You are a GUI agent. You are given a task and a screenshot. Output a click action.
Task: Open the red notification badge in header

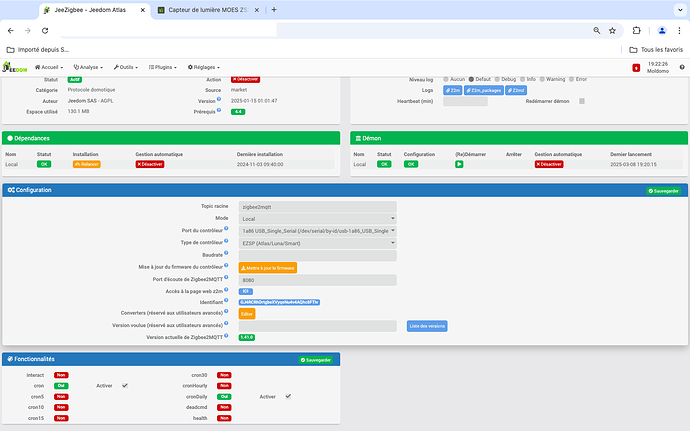coord(636,68)
